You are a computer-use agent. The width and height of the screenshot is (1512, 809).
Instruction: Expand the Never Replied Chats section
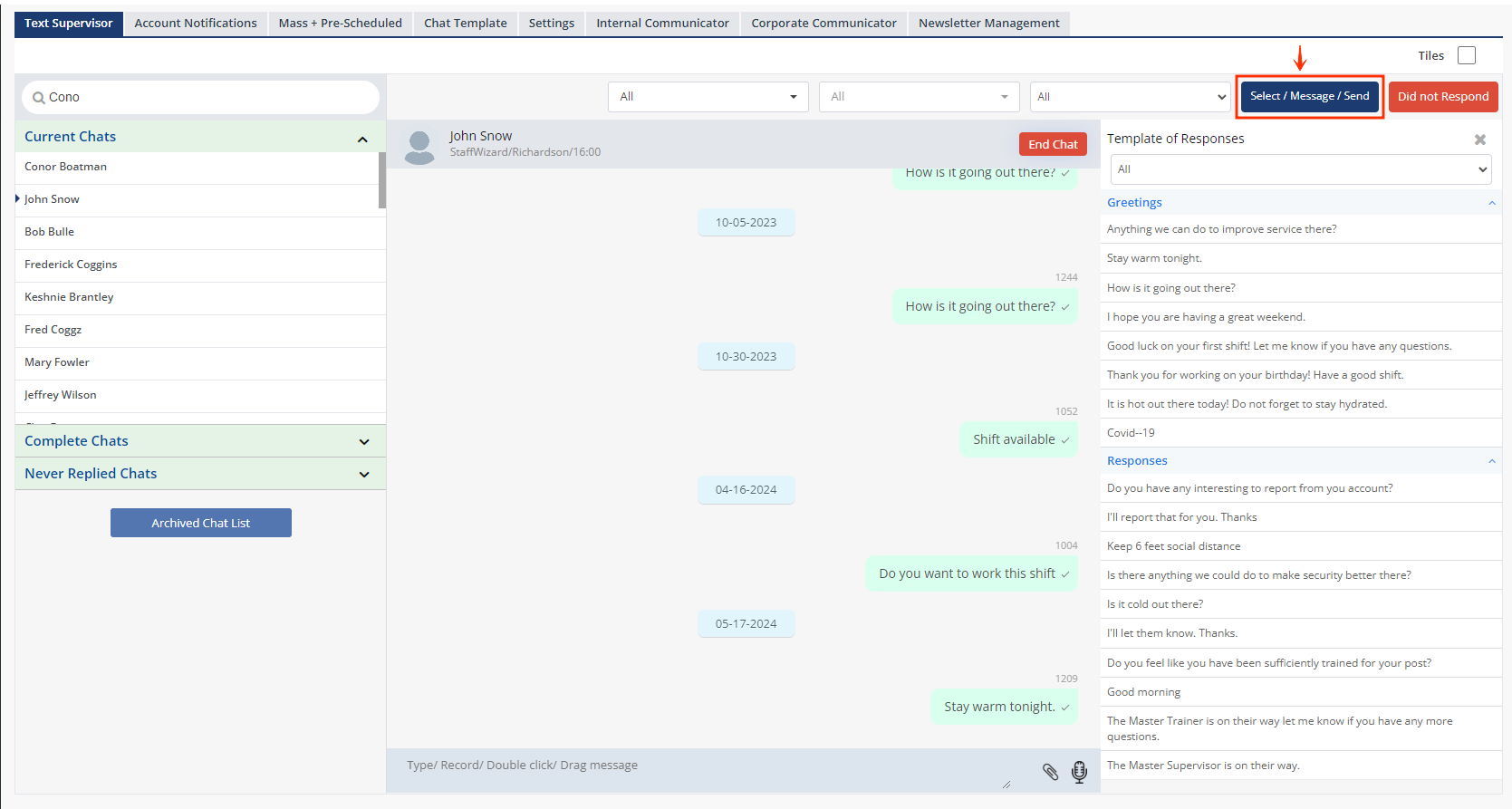click(x=363, y=475)
